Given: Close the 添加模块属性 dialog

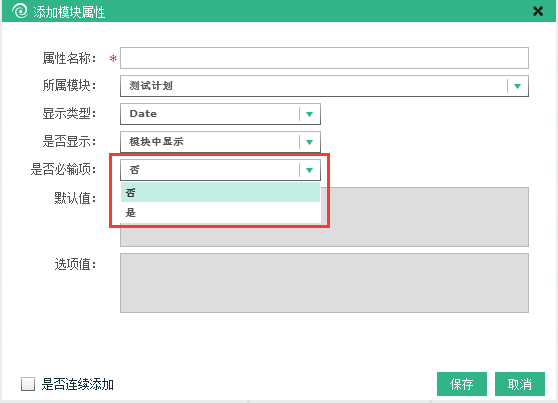Looking at the screenshot, I should tap(538, 11).
